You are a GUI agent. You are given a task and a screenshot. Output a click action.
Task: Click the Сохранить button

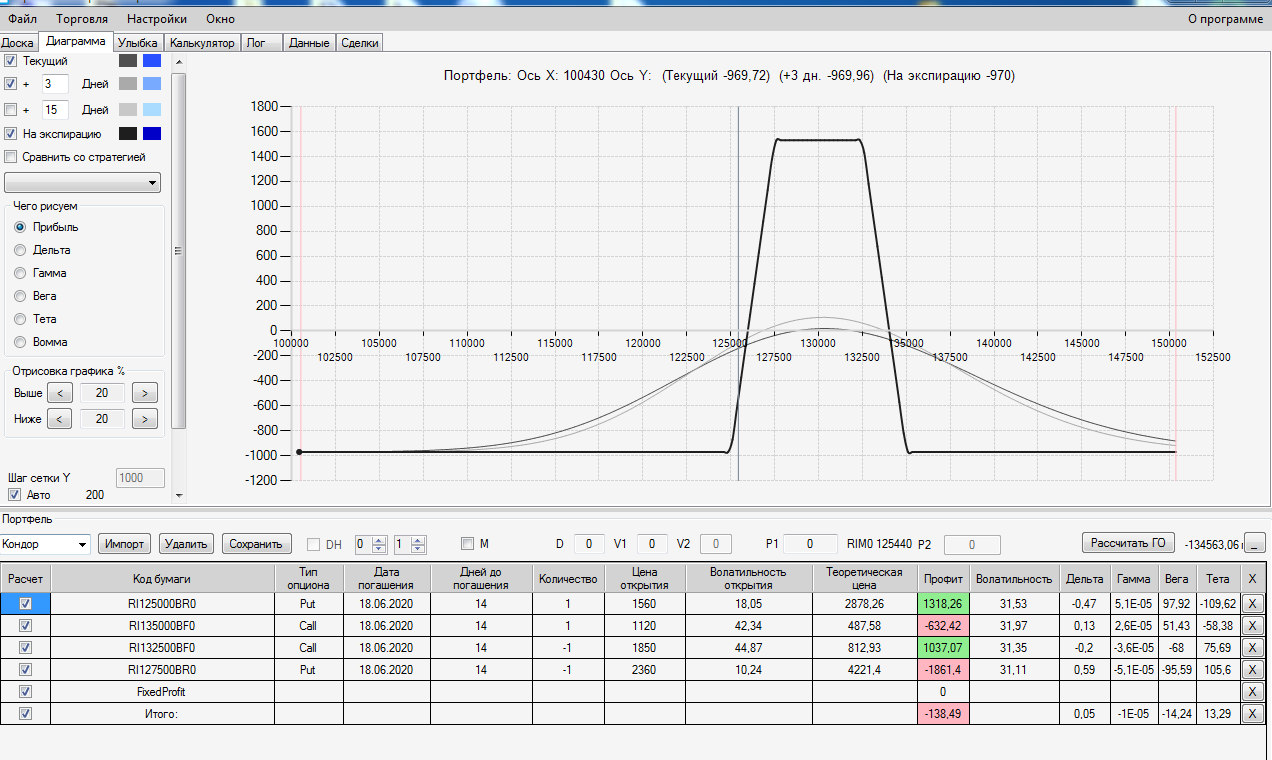(x=257, y=544)
